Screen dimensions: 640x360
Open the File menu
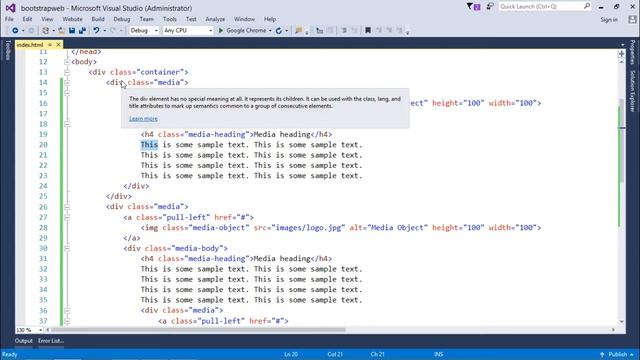click(x=9, y=19)
